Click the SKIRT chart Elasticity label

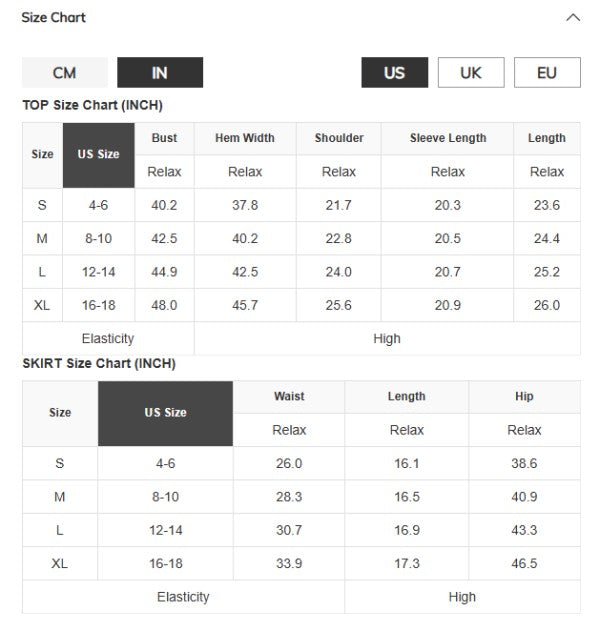pos(183,597)
